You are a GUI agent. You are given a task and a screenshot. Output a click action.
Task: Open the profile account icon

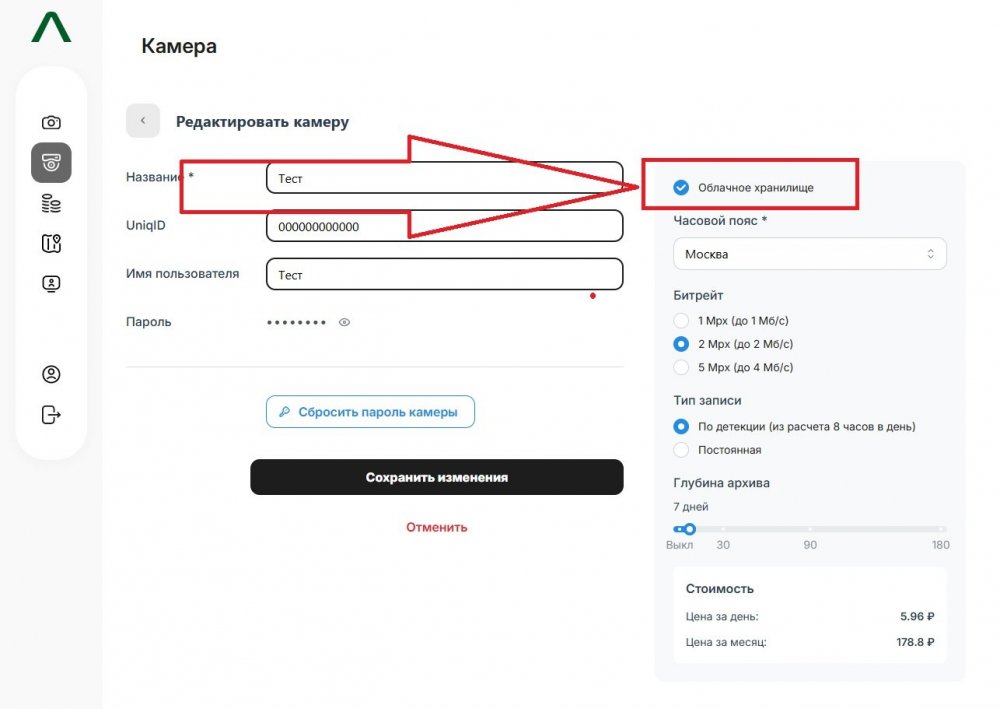pyautogui.click(x=51, y=374)
